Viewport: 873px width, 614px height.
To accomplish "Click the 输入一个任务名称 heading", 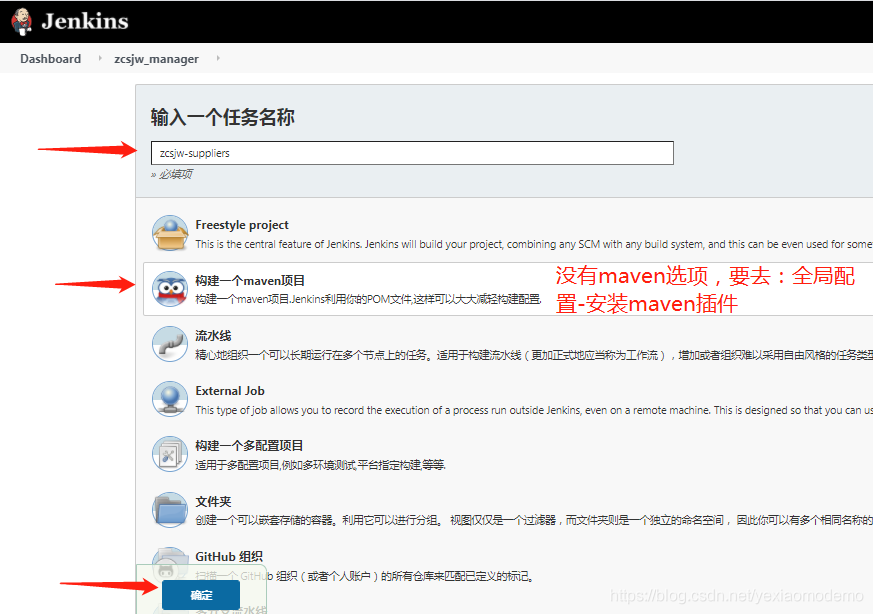I will [223, 117].
